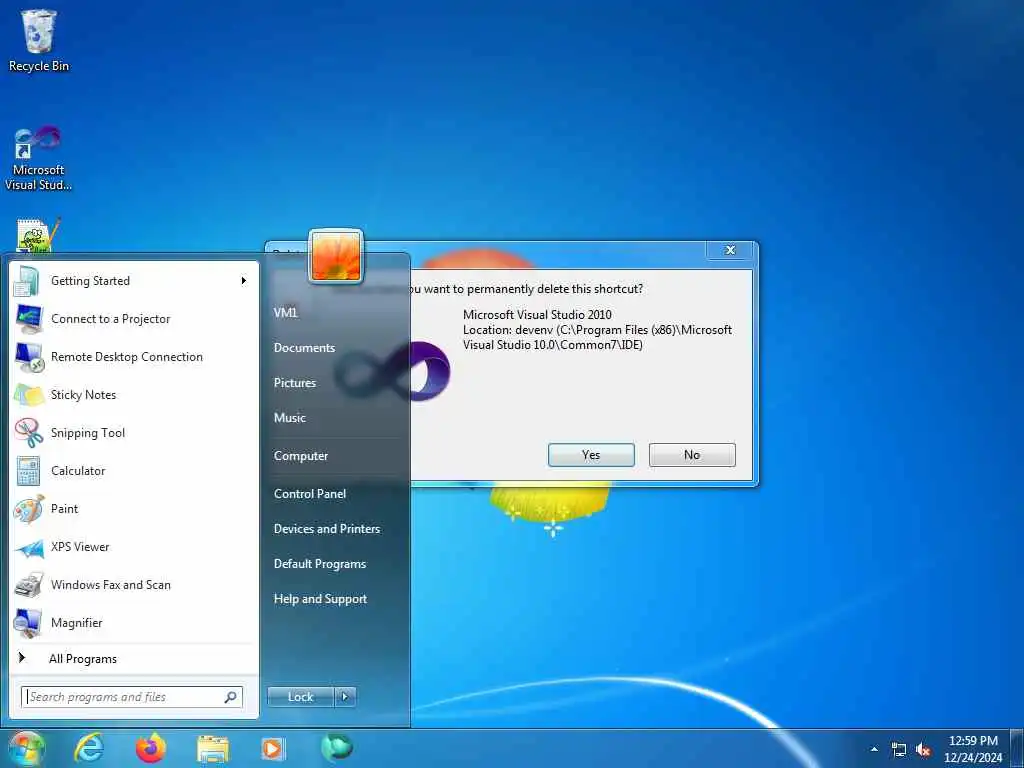Open Computer from Start menu
Screen dimensions: 1024x768
300,456
